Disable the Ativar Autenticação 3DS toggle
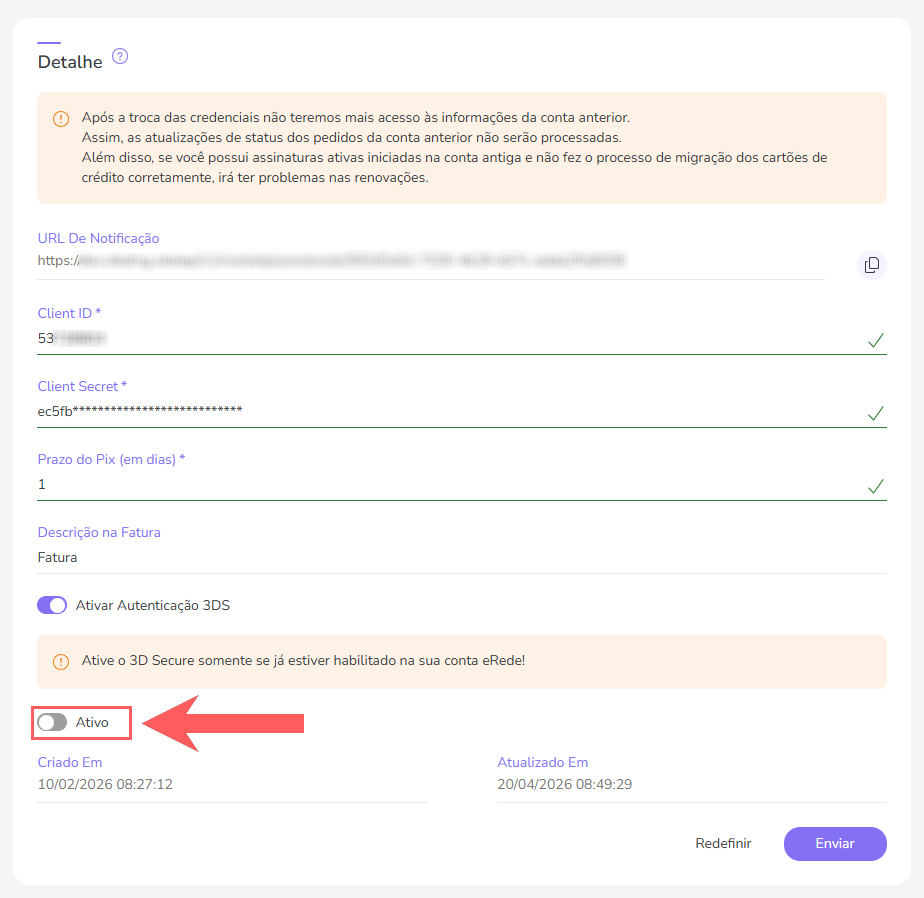This screenshot has width=924, height=898. (x=52, y=605)
